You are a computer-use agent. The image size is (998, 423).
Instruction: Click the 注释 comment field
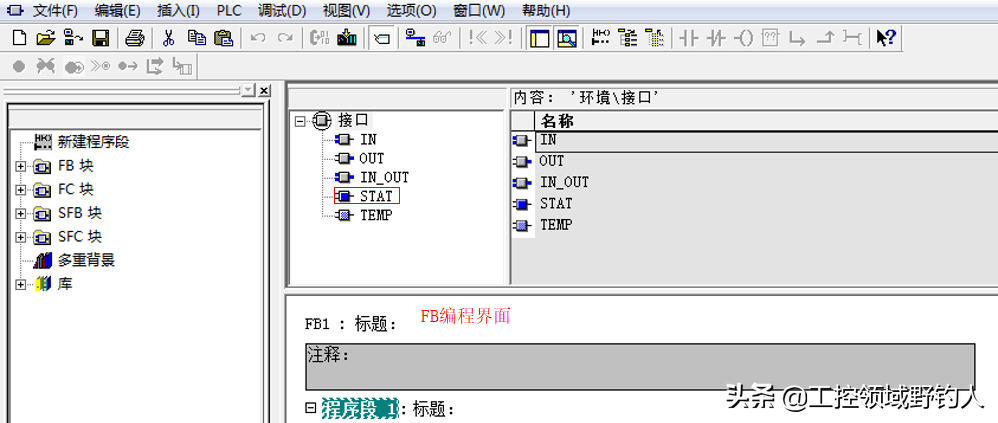(x=639, y=366)
